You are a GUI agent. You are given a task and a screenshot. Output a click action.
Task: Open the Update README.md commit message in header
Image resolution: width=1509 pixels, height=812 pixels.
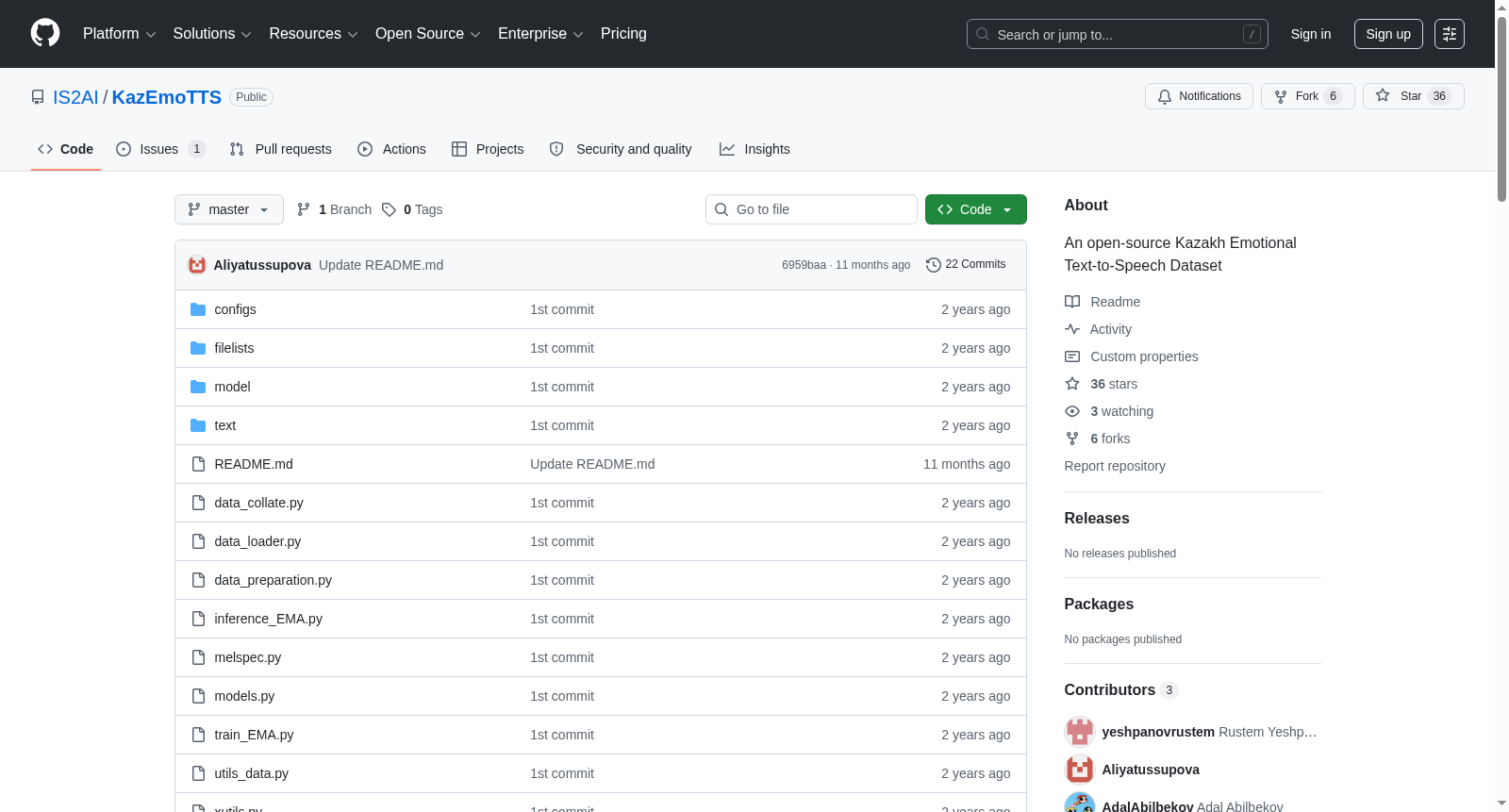pos(381,265)
